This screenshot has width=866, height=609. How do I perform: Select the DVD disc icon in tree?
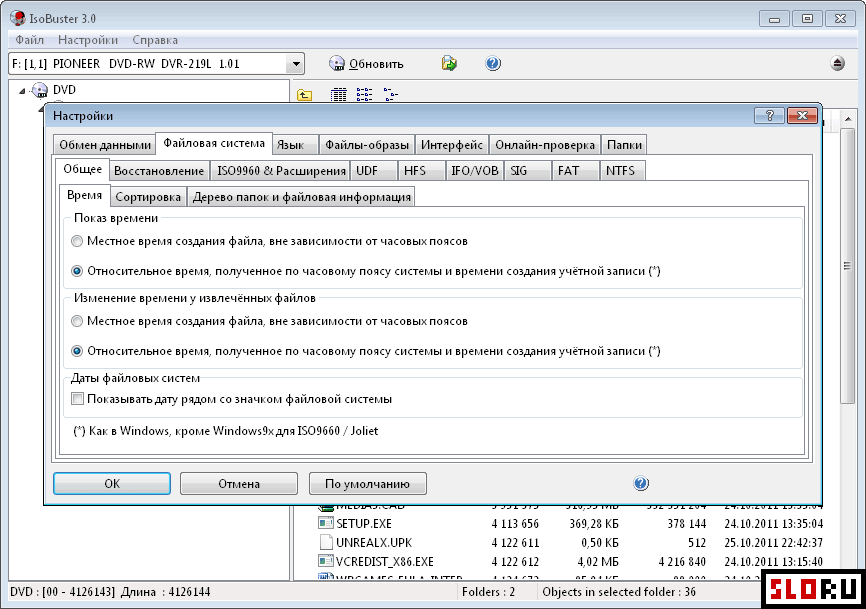[40, 90]
